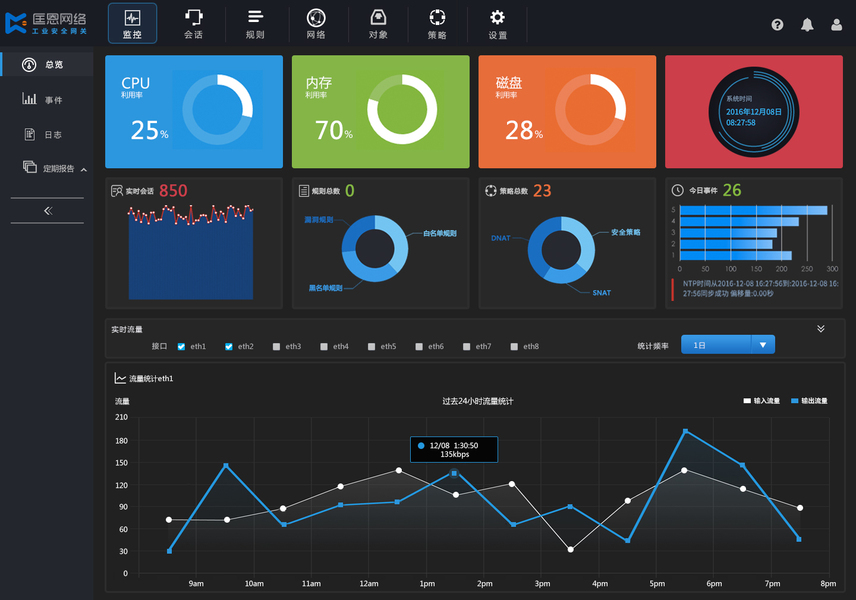This screenshot has height=600, width=856.
Task: Click the CPU usage donut chart
Action: pyautogui.click(x=217, y=110)
